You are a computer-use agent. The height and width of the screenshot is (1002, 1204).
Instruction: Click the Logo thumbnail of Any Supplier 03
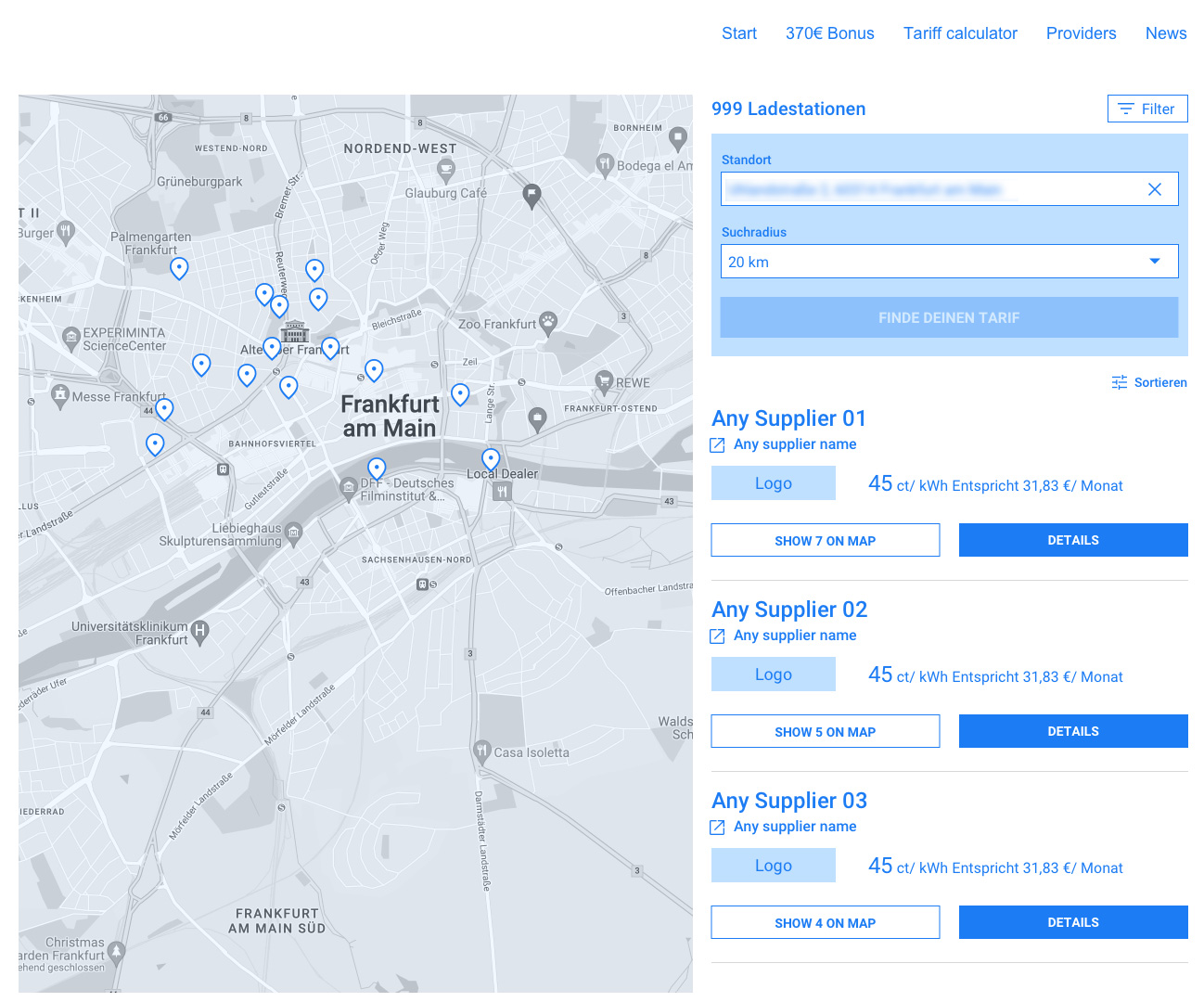click(x=773, y=865)
